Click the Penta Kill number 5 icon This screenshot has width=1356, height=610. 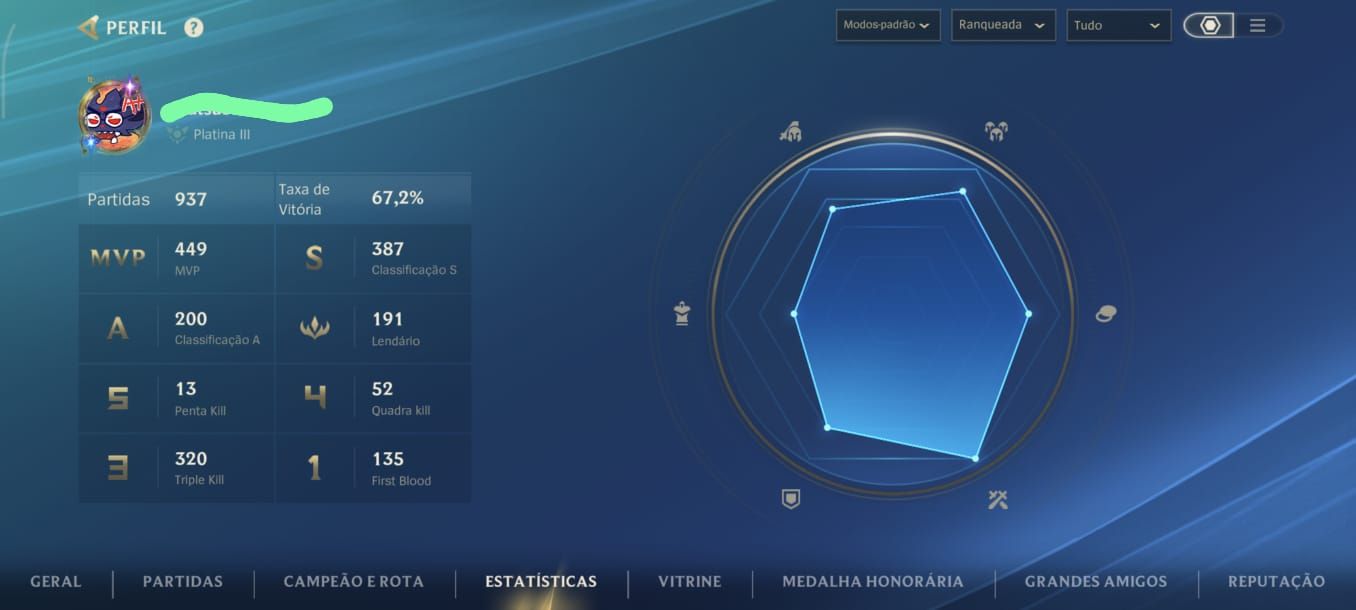[118, 398]
